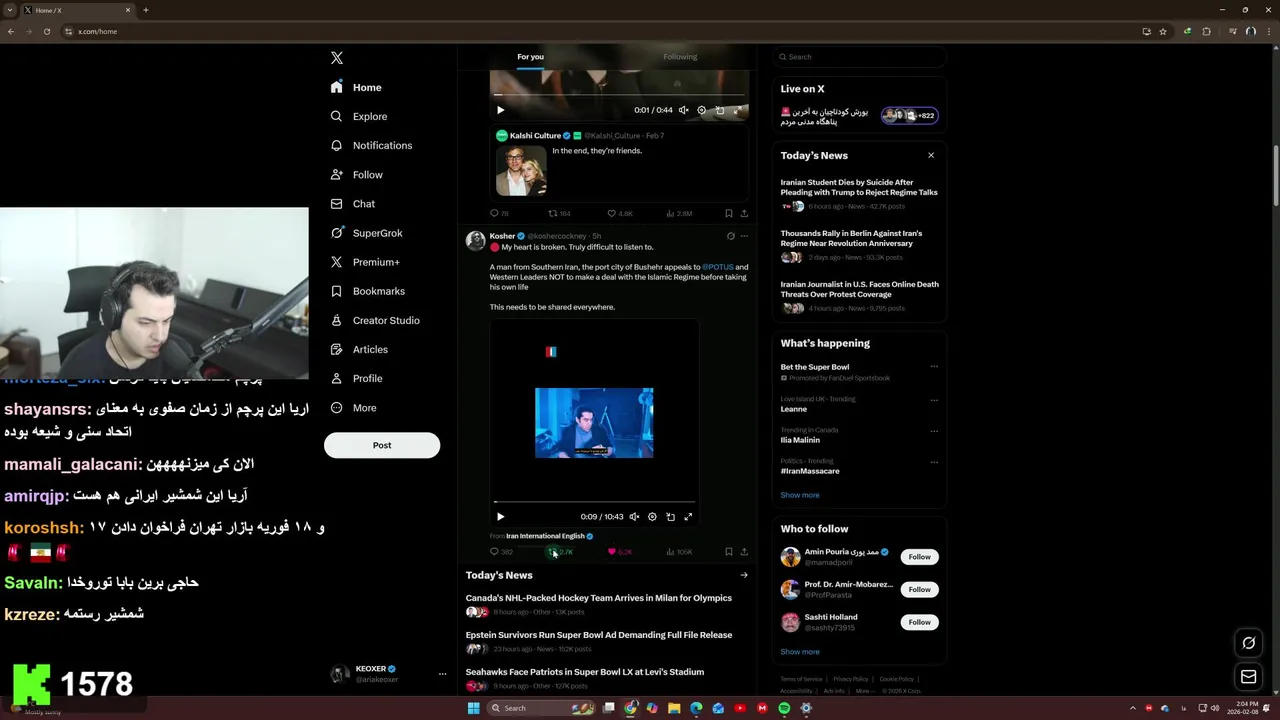The width and height of the screenshot is (1280, 720).
Task: Expand the More menu in the sidebar
Action: (353, 407)
